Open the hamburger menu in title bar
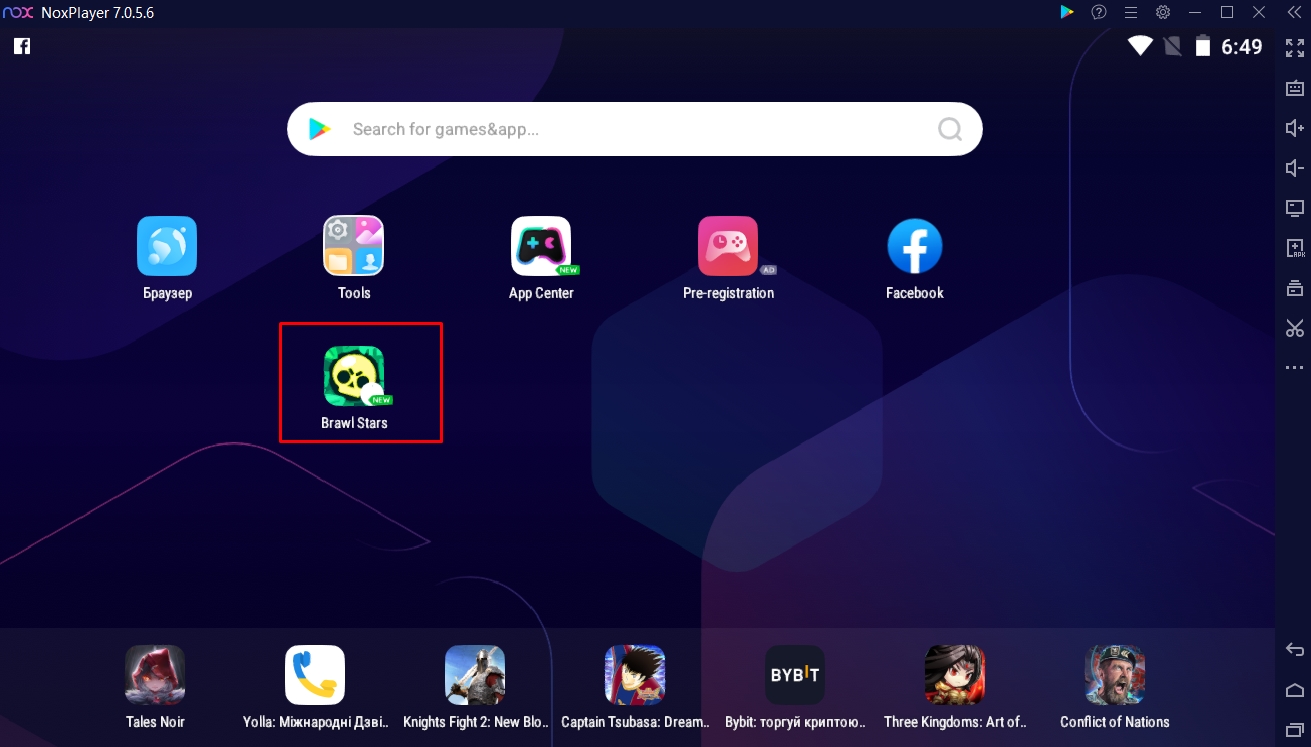Image resolution: width=1311 pixels, height=747 pixels. tap(1131, 13)
